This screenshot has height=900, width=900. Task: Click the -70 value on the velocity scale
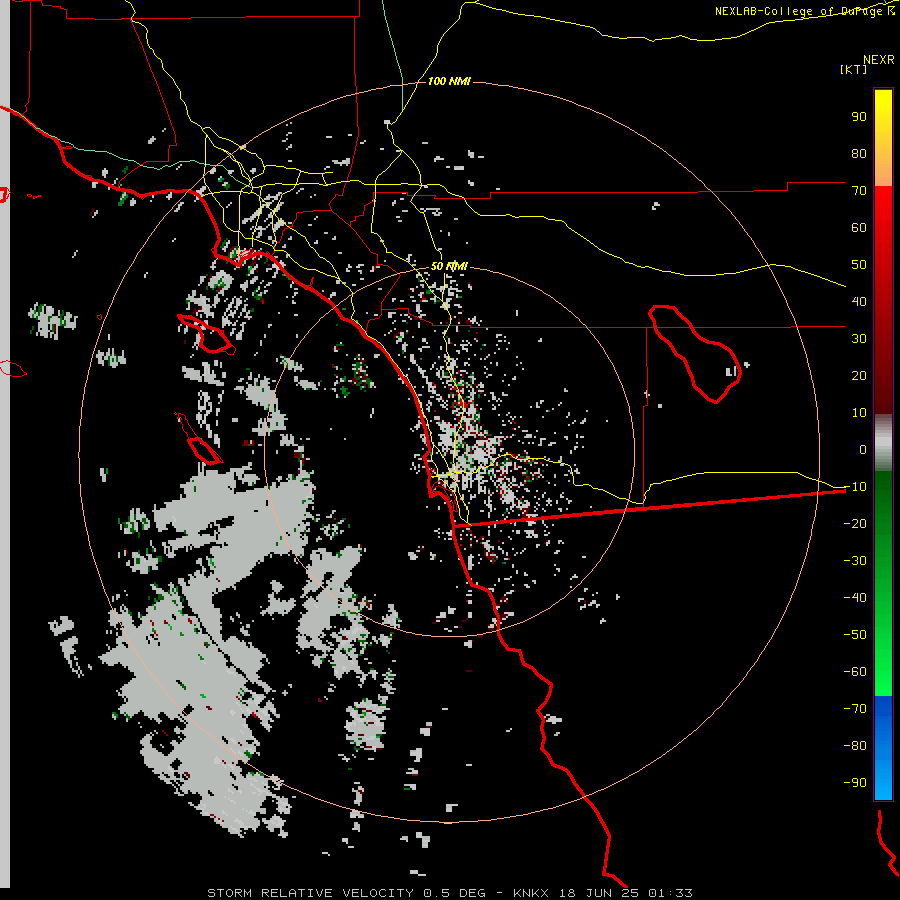coord(855,709)
